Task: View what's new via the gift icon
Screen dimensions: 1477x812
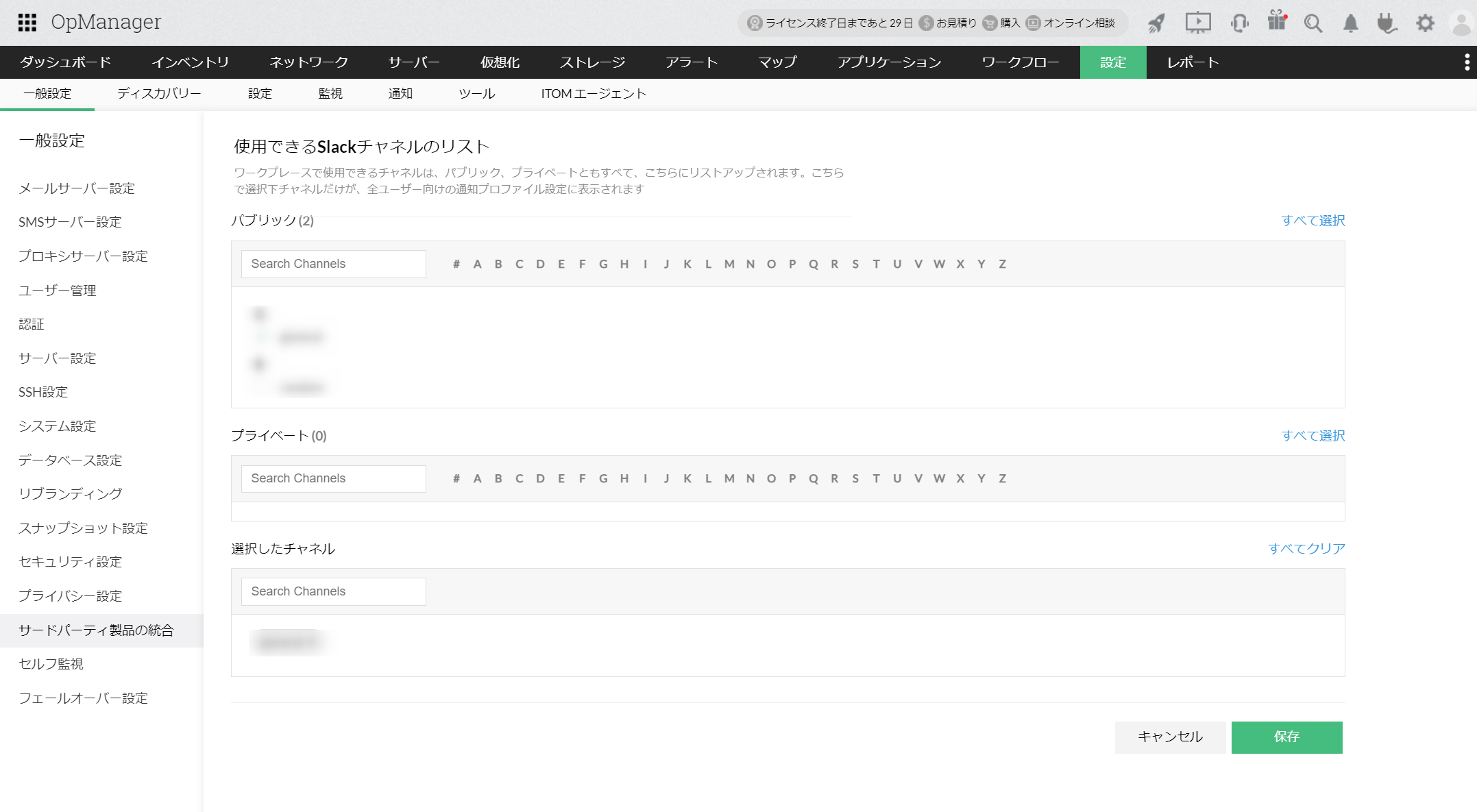Action: coord(1276,22)
